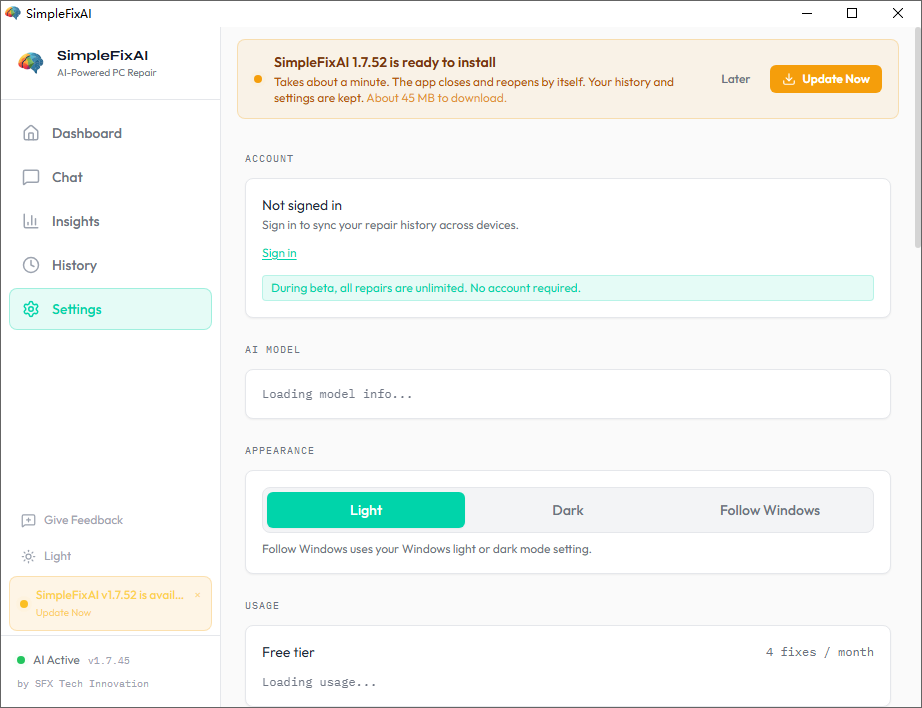
Task: Maximize the SimpleFixAI window
Action: (852, 13)
